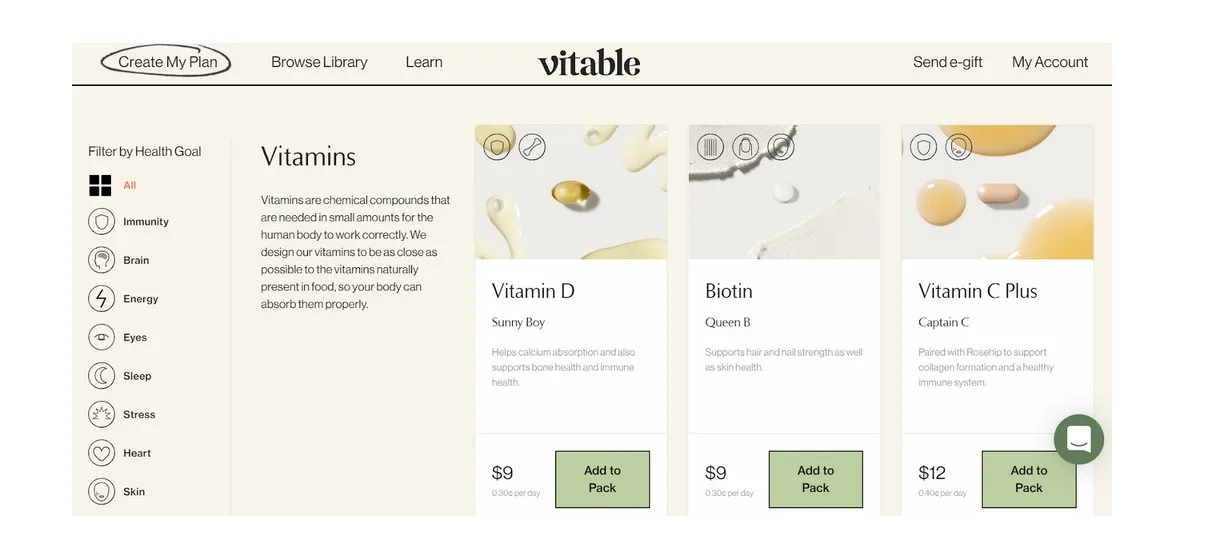Show All products grid icon

(100, 185)
